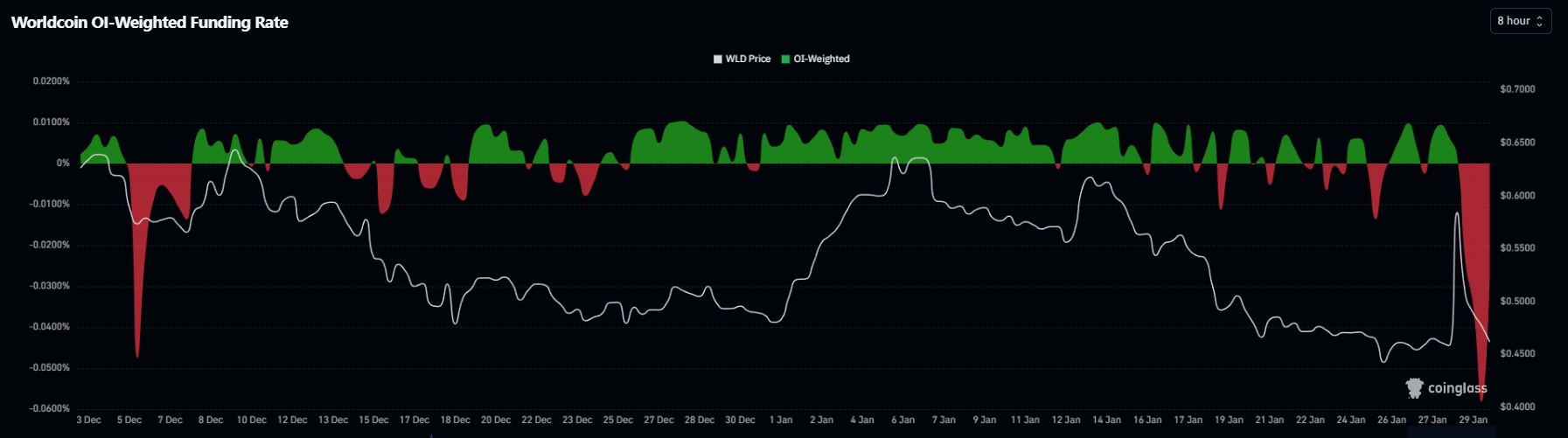Click the 12 Dec x-axis label
The image size is (1568, 438).
[x=292, y=421]
